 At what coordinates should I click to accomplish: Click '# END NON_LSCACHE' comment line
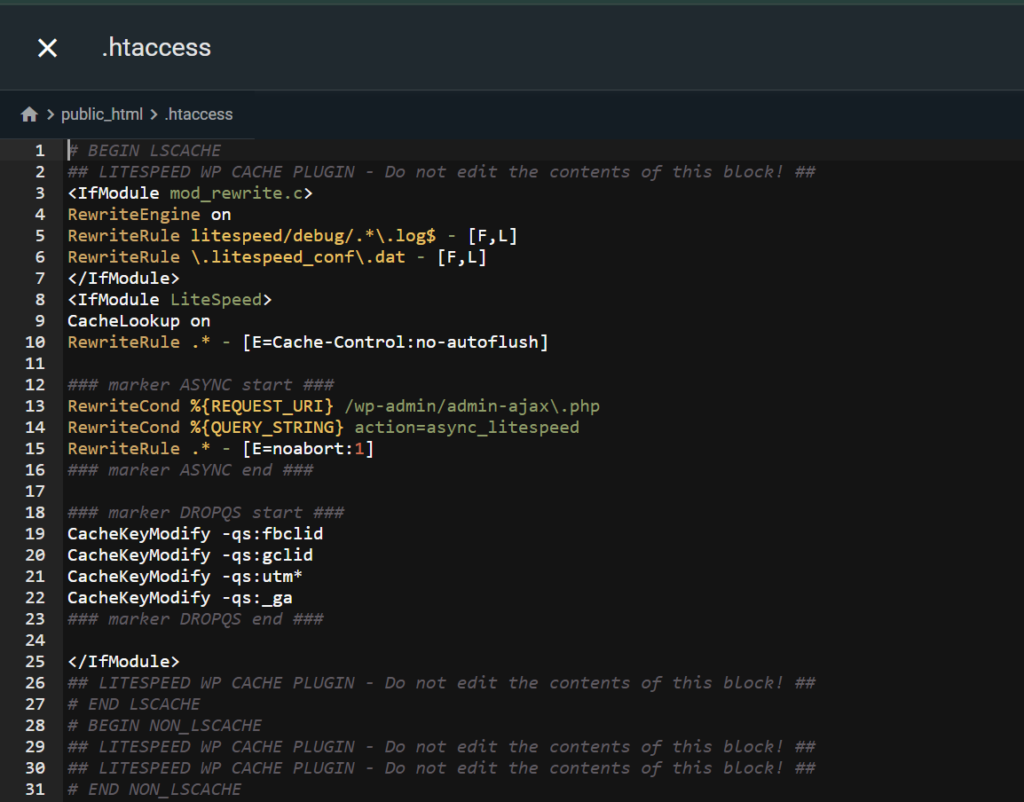coord(155,790)
